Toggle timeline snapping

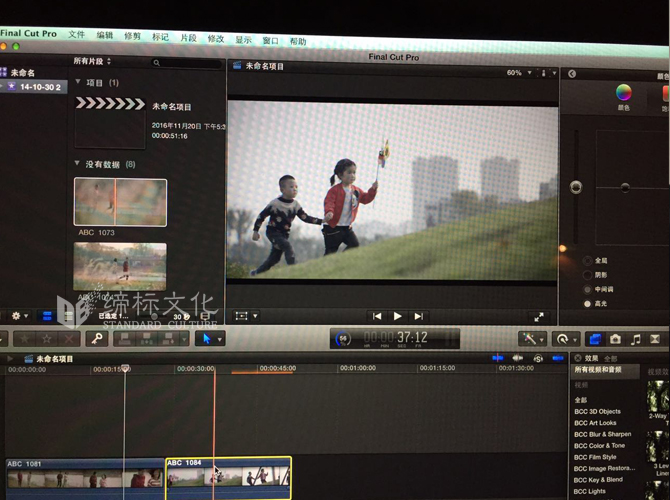coord(558,358)
